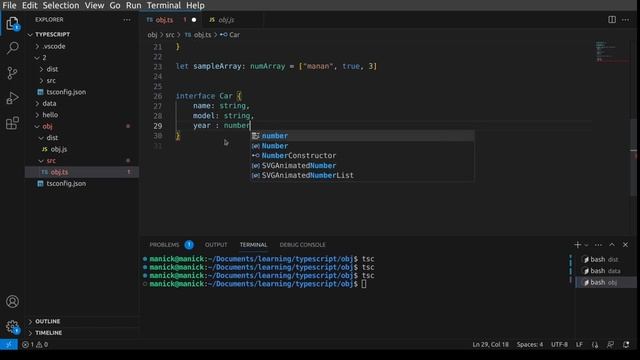Open the View menu
This screenshot has width=640, height=360.
(94, 5)
